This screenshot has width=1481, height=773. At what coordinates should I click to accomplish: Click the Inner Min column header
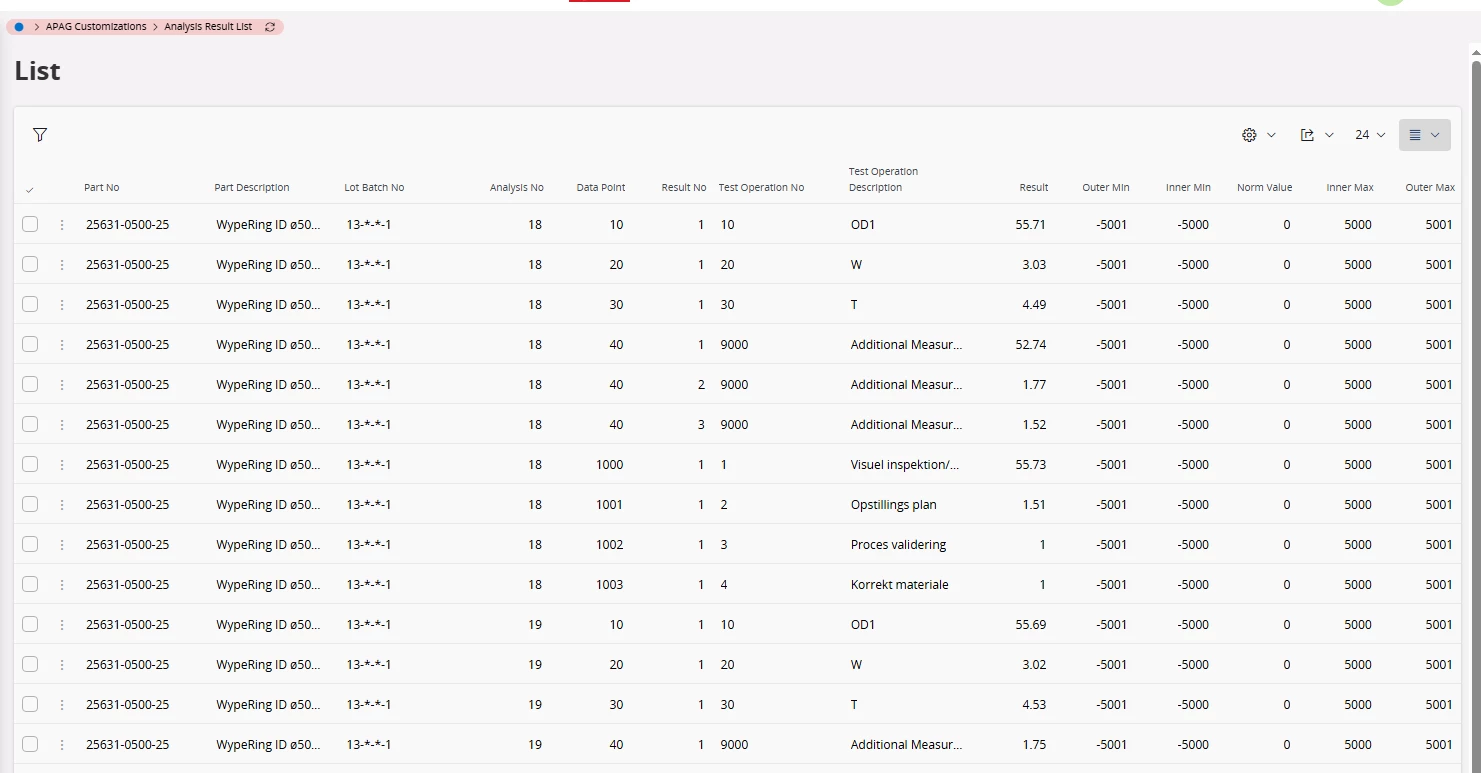(x=1188, y=188)
